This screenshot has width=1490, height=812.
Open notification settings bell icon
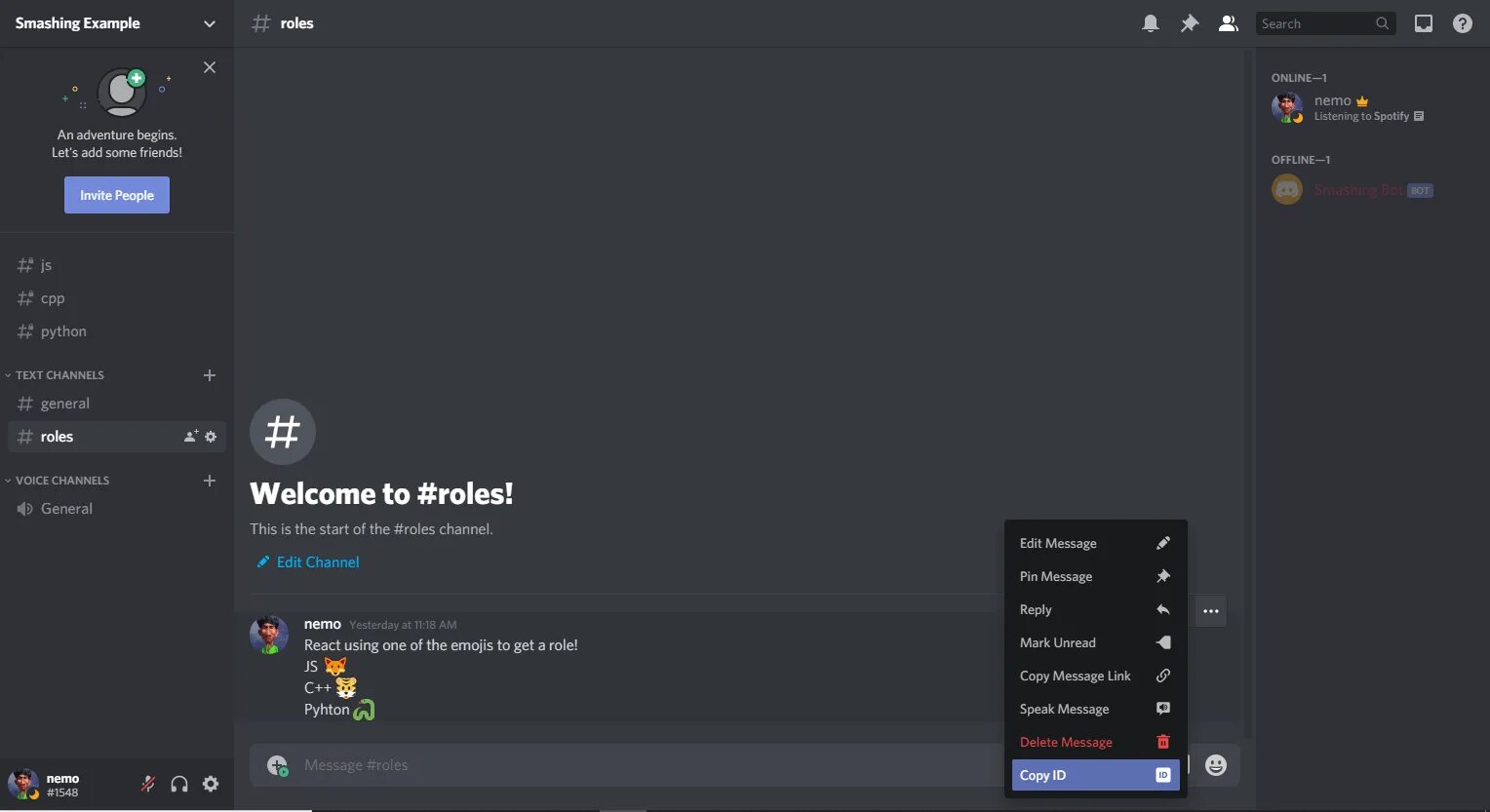pyautogui.click(x=1151, y=23)
